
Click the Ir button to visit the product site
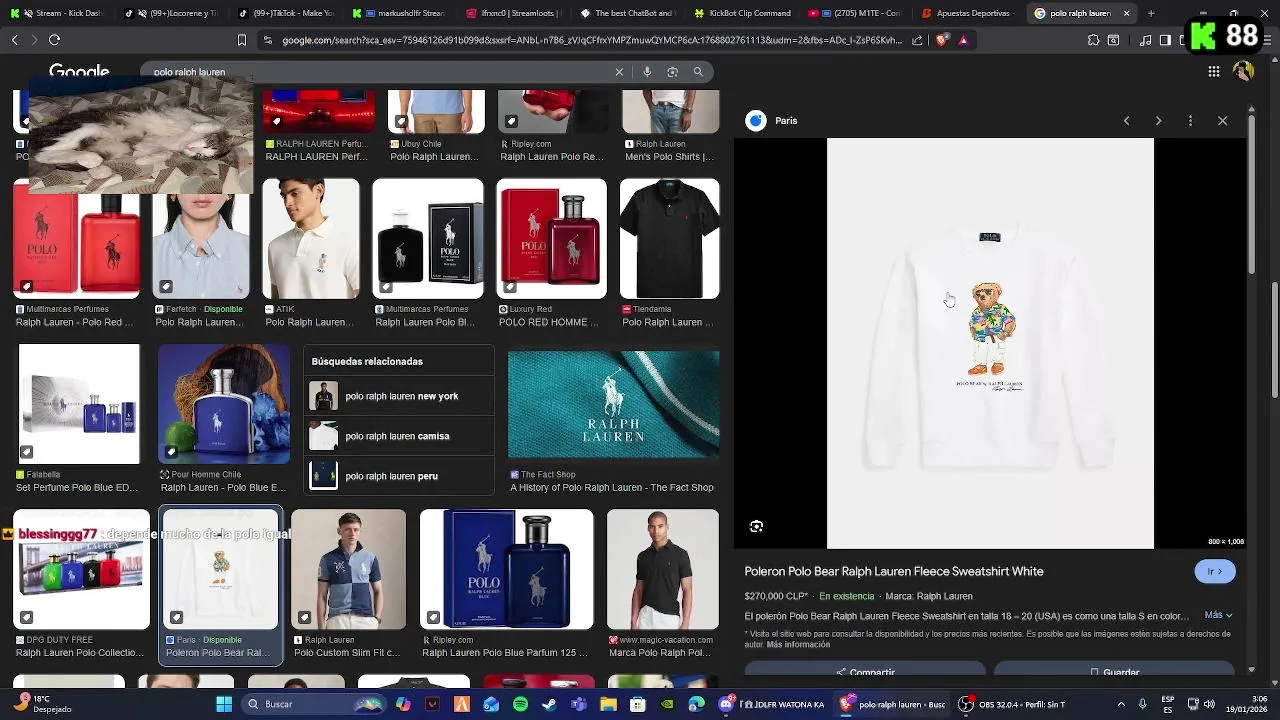coord(1215,571)
